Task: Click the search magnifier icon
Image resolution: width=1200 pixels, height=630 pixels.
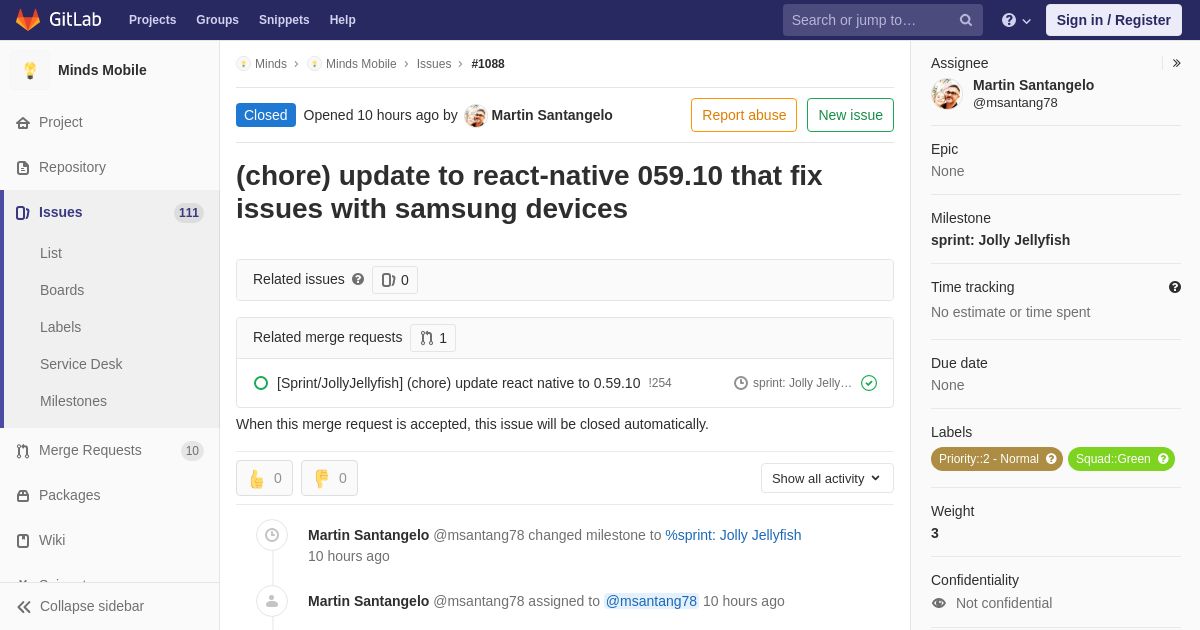Action: (x=966, y=20)
